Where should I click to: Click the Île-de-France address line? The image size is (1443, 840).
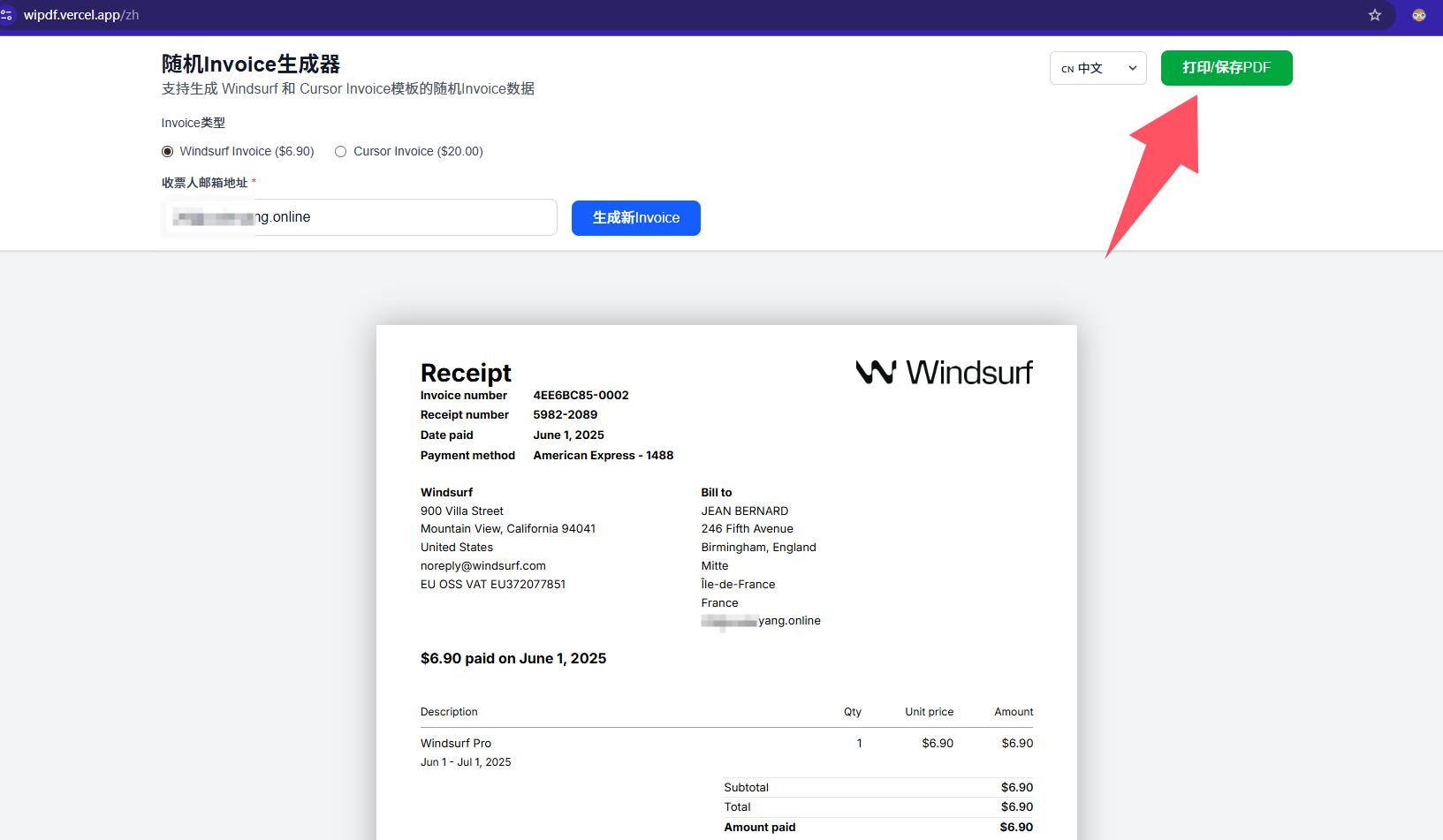coord(739,585)
